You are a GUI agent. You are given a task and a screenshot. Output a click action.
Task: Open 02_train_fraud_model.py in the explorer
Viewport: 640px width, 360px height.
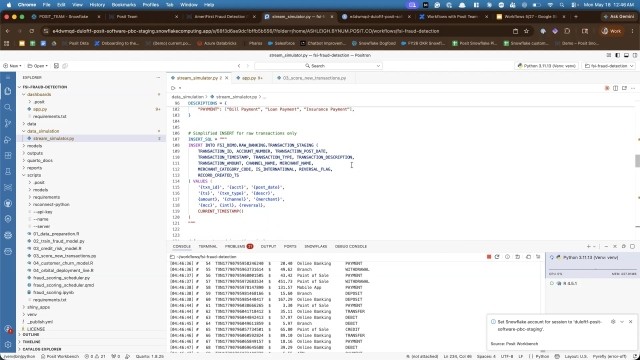point(58,241)
